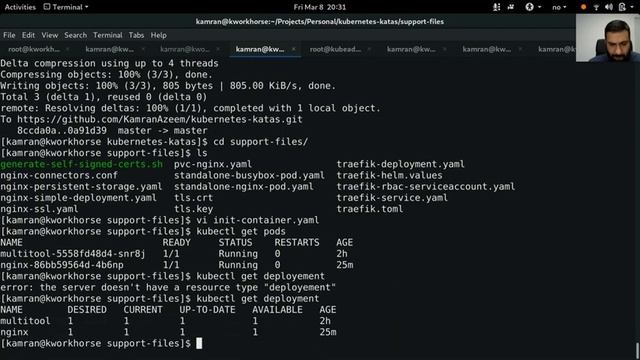Click the file name traefik-deployment.yaml
The width and height of the screenshot is (640, 360).
(400, 164)
